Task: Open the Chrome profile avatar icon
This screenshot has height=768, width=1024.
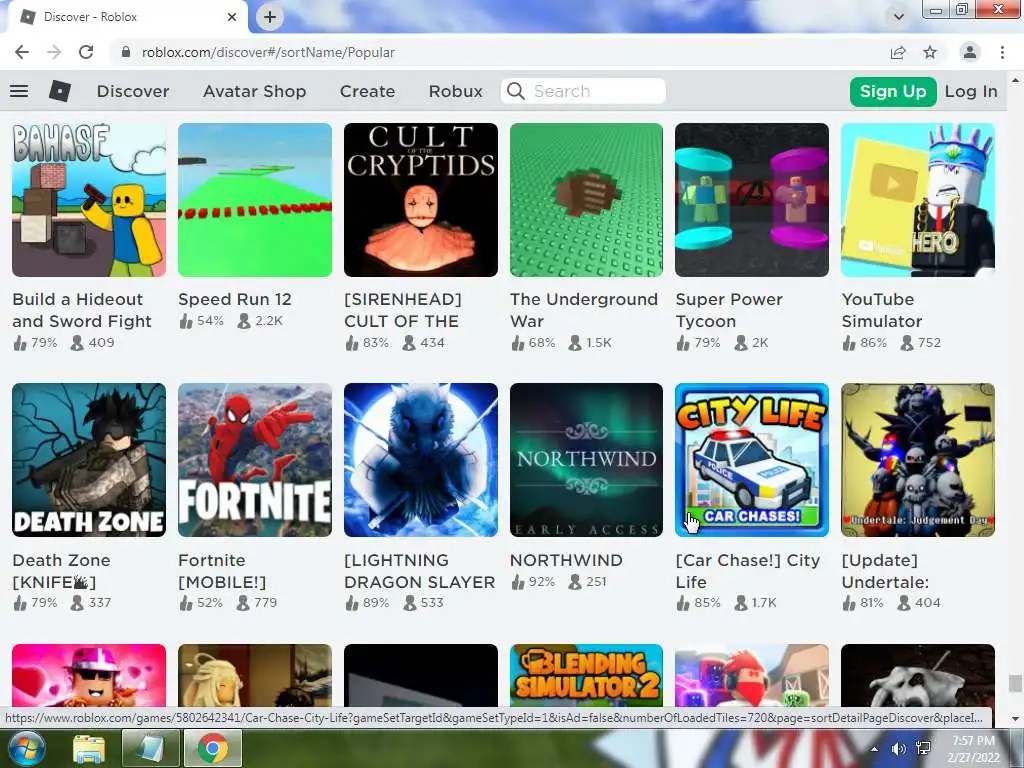Action: click(970, 52)
